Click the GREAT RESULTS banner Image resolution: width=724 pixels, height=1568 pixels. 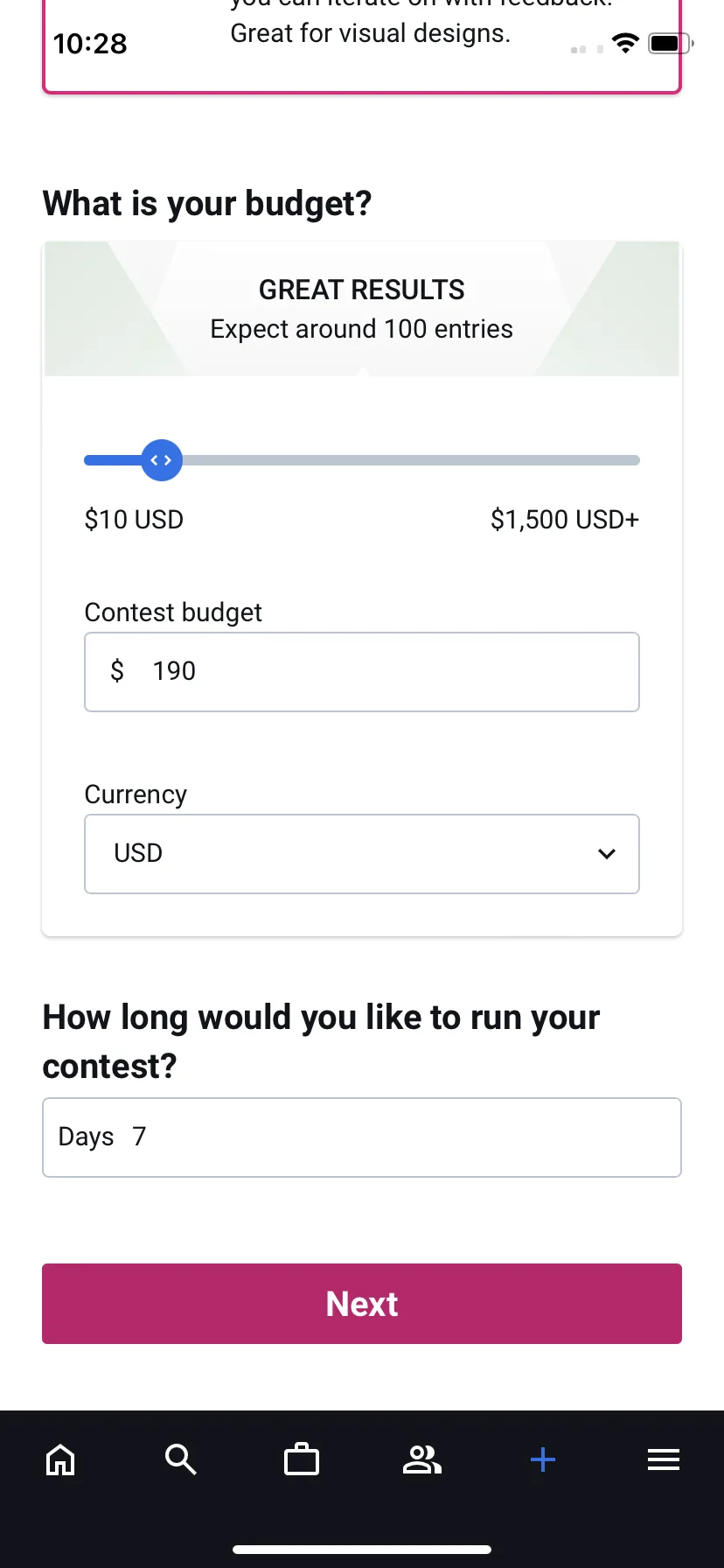(x=362, y=309)
